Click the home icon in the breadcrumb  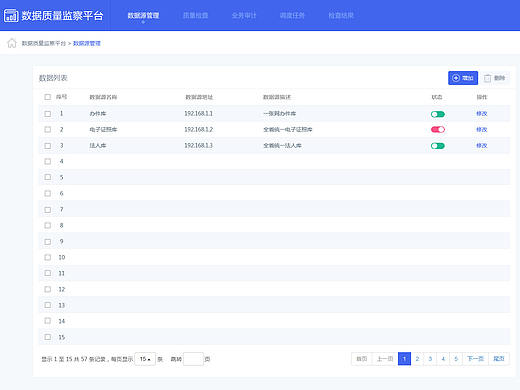(12, 43)
